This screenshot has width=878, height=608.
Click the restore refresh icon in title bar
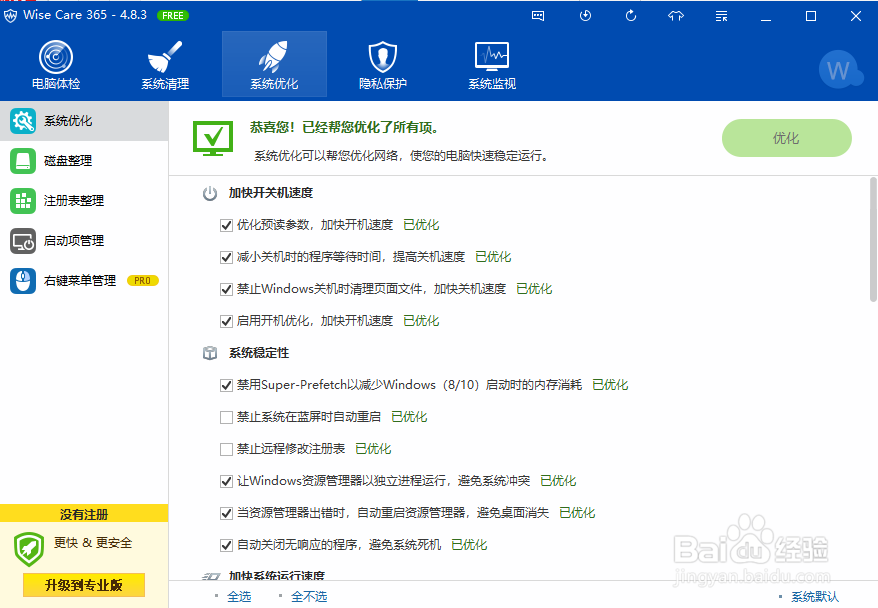pyautogui.click(x=631, y=16)
